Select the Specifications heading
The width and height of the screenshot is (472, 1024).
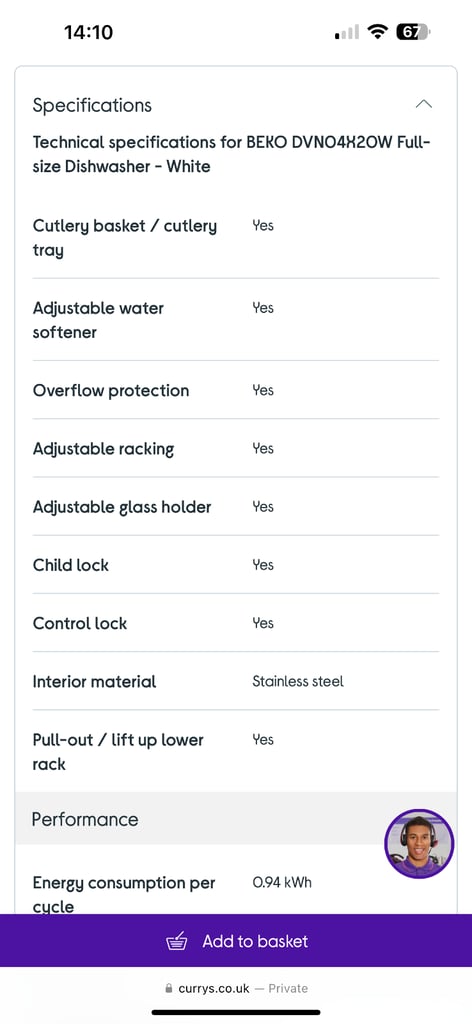coord(92,105)
